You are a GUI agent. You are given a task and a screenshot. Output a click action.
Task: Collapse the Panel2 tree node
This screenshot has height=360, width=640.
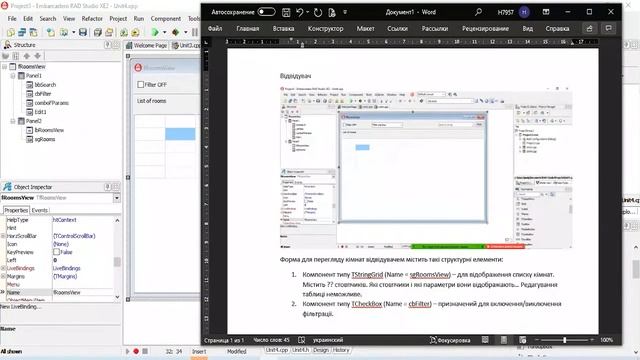(13, 121)
